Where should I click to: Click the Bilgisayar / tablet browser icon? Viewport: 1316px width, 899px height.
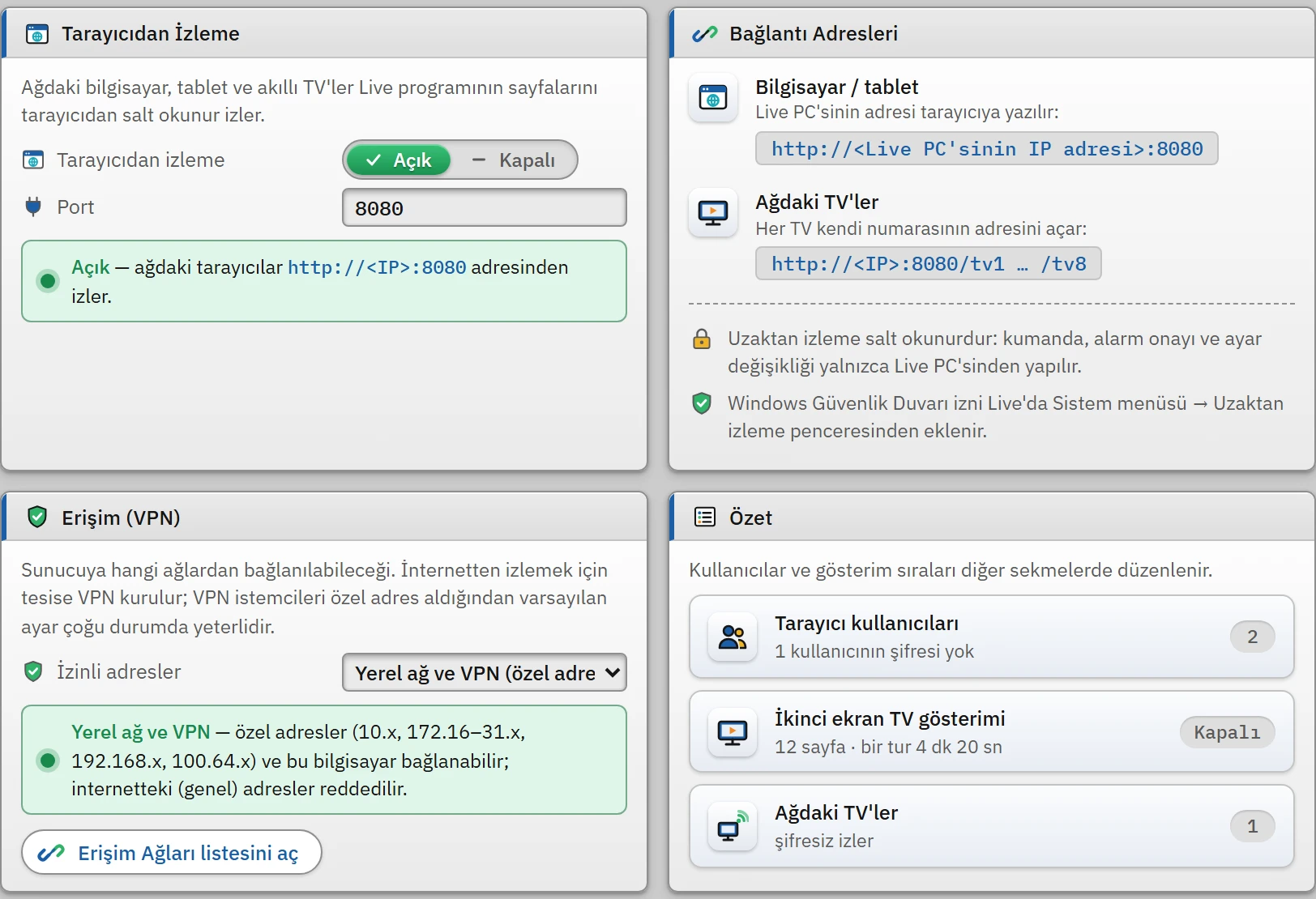[713, 98]
